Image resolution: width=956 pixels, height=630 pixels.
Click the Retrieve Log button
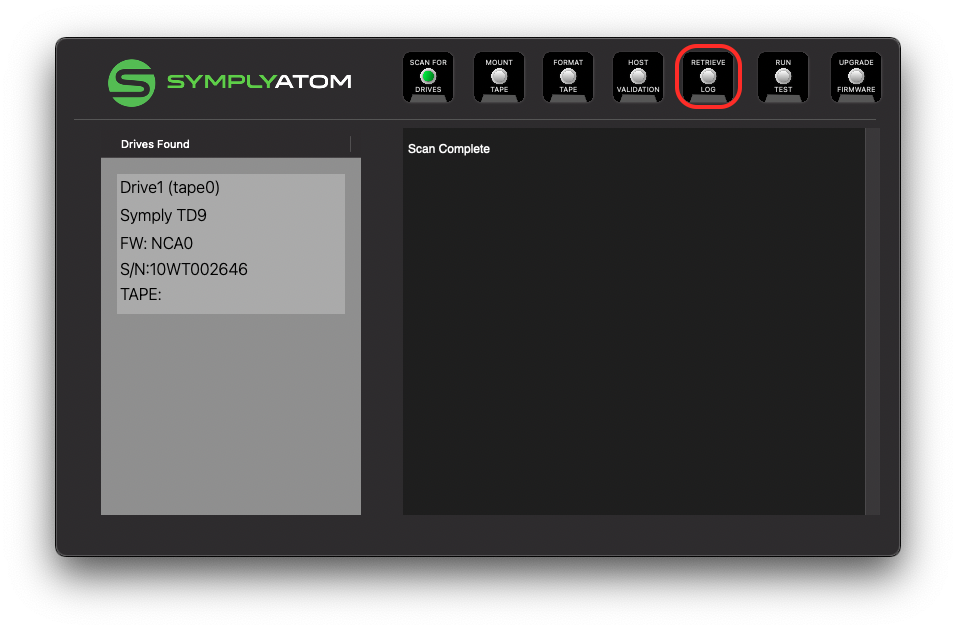click(708, 77)
